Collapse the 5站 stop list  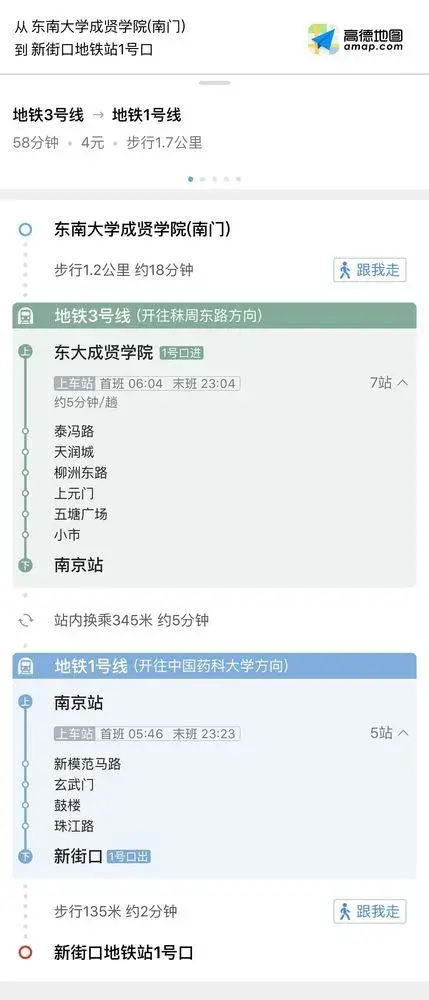tap(389, 733)
